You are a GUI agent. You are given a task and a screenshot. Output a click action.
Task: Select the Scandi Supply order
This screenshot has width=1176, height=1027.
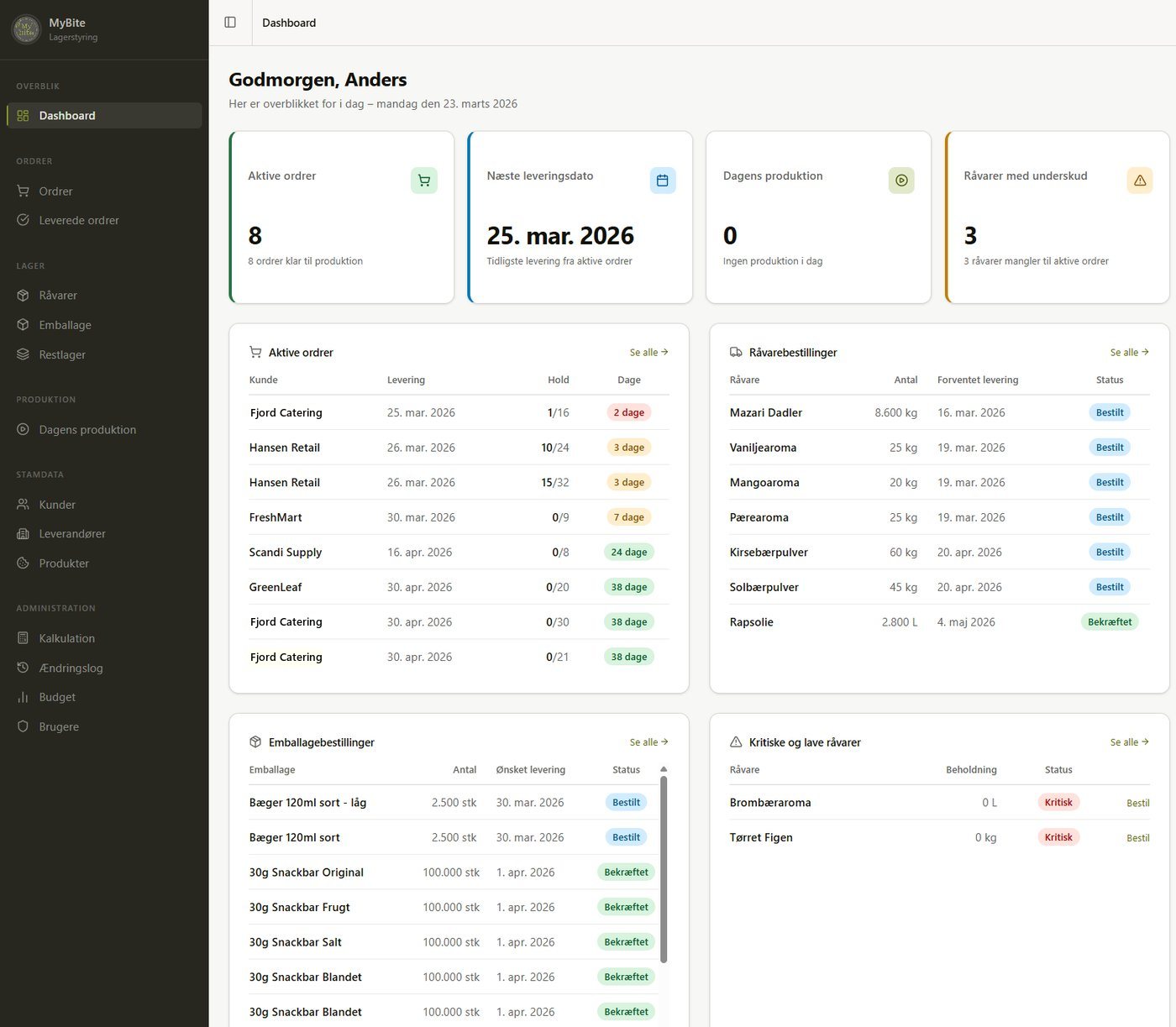[x=459, y=553]
